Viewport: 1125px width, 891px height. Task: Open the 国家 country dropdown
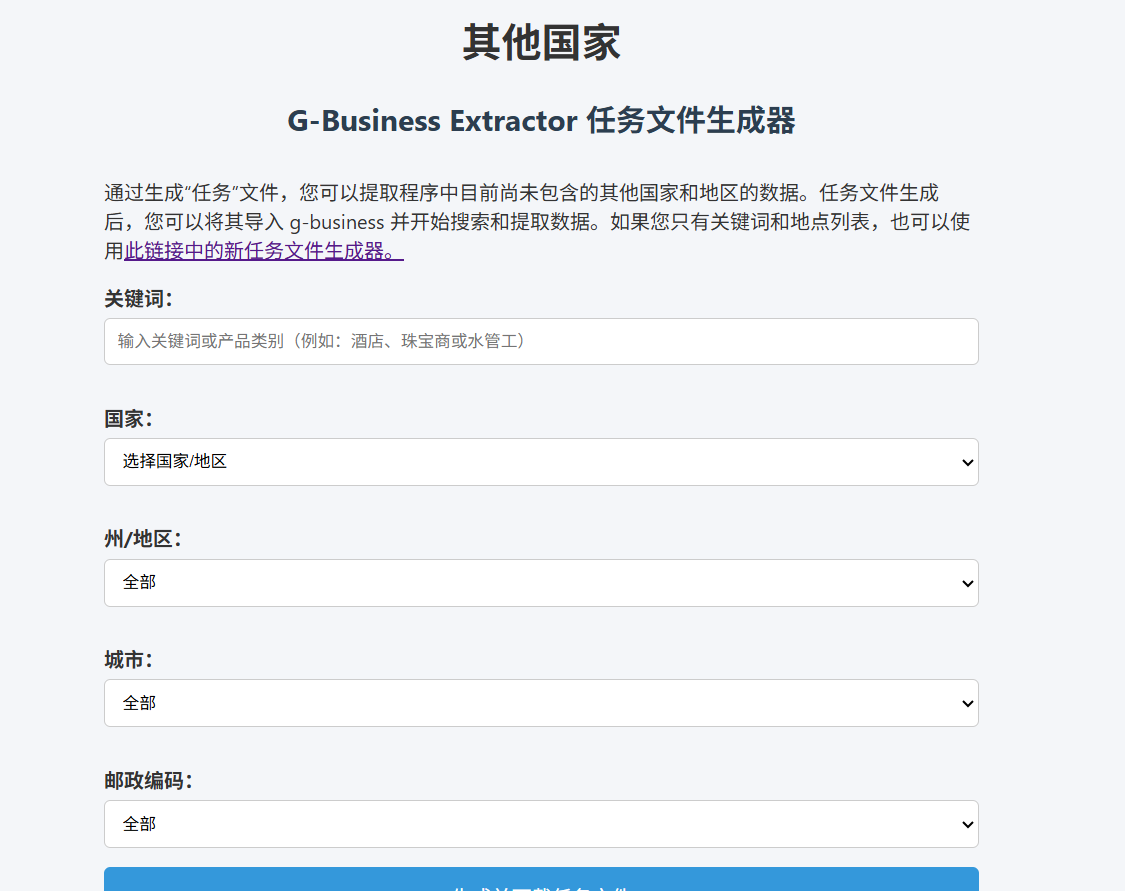(x=541, y=462)
